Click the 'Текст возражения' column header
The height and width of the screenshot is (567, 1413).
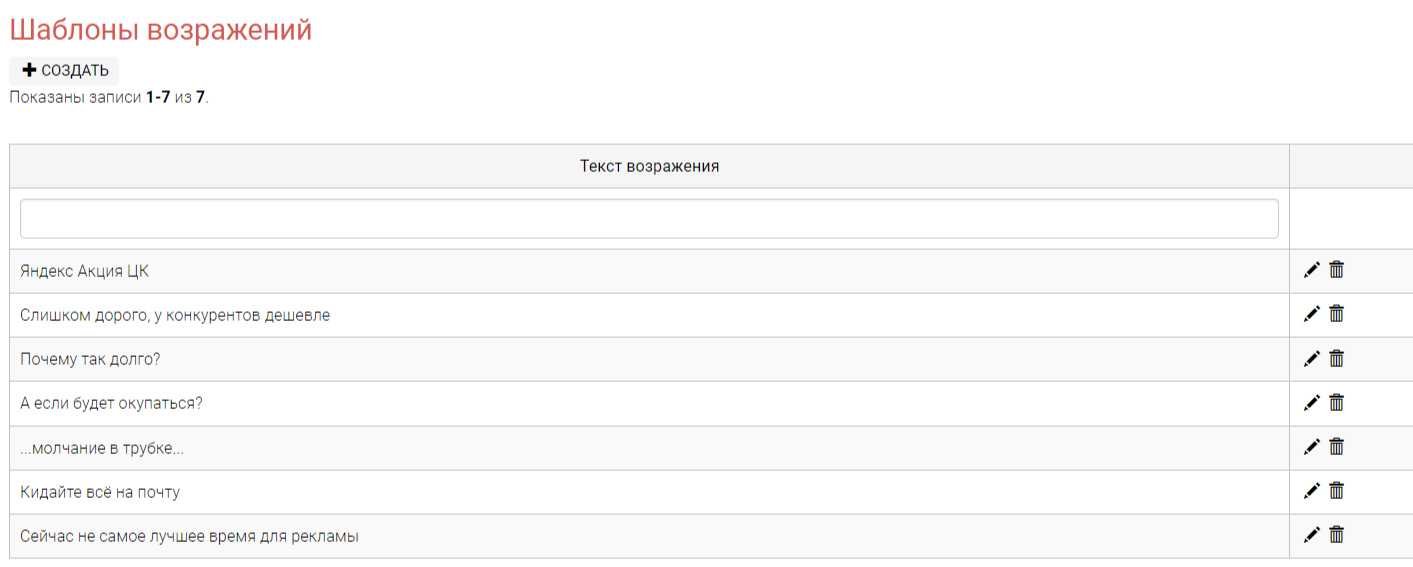649,166
